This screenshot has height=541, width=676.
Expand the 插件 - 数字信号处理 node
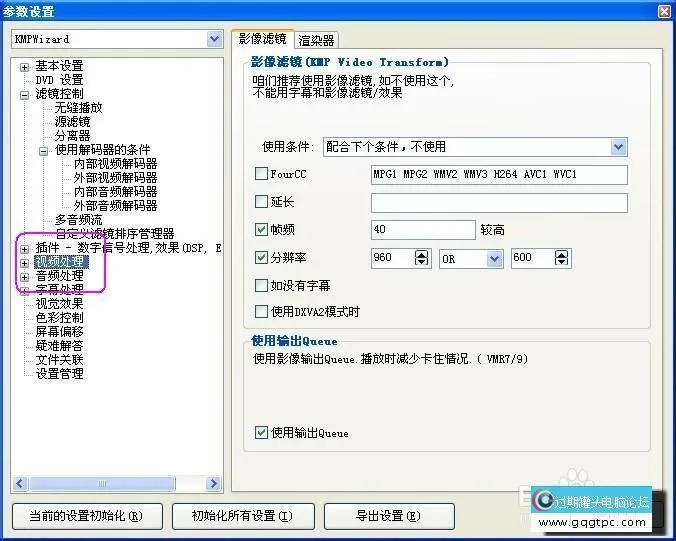coord(25,249)
